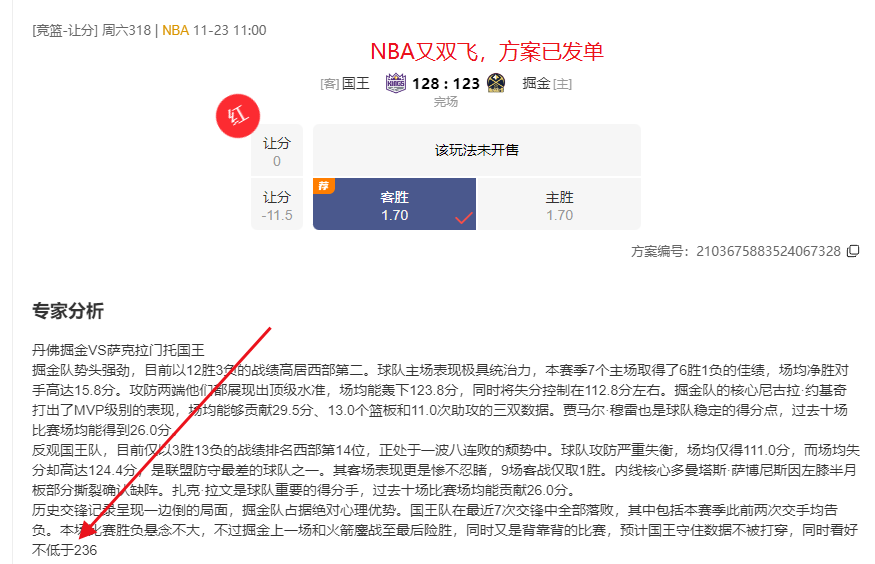The width and height of the screenshot is (875, 564).
Task: Click the 专家分析 section heading
Action: tap(67, 311)
